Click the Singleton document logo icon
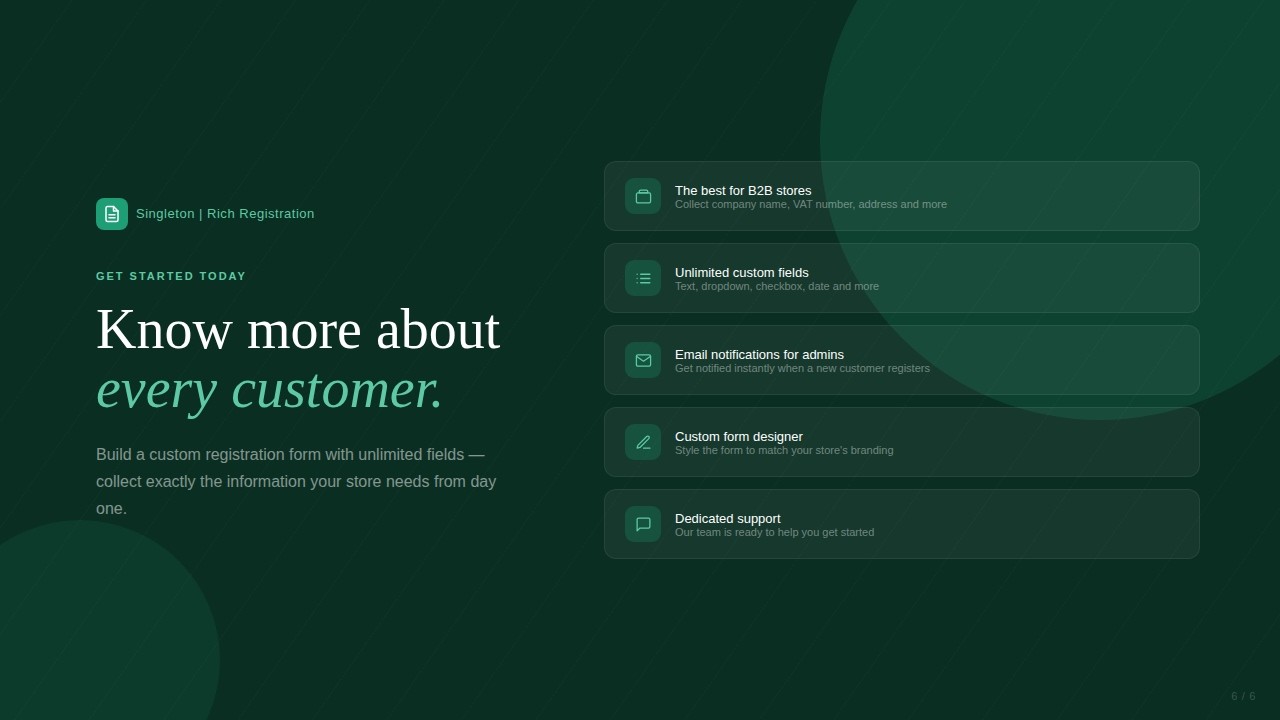This screenshot has height=720, width=1280. 112,214
